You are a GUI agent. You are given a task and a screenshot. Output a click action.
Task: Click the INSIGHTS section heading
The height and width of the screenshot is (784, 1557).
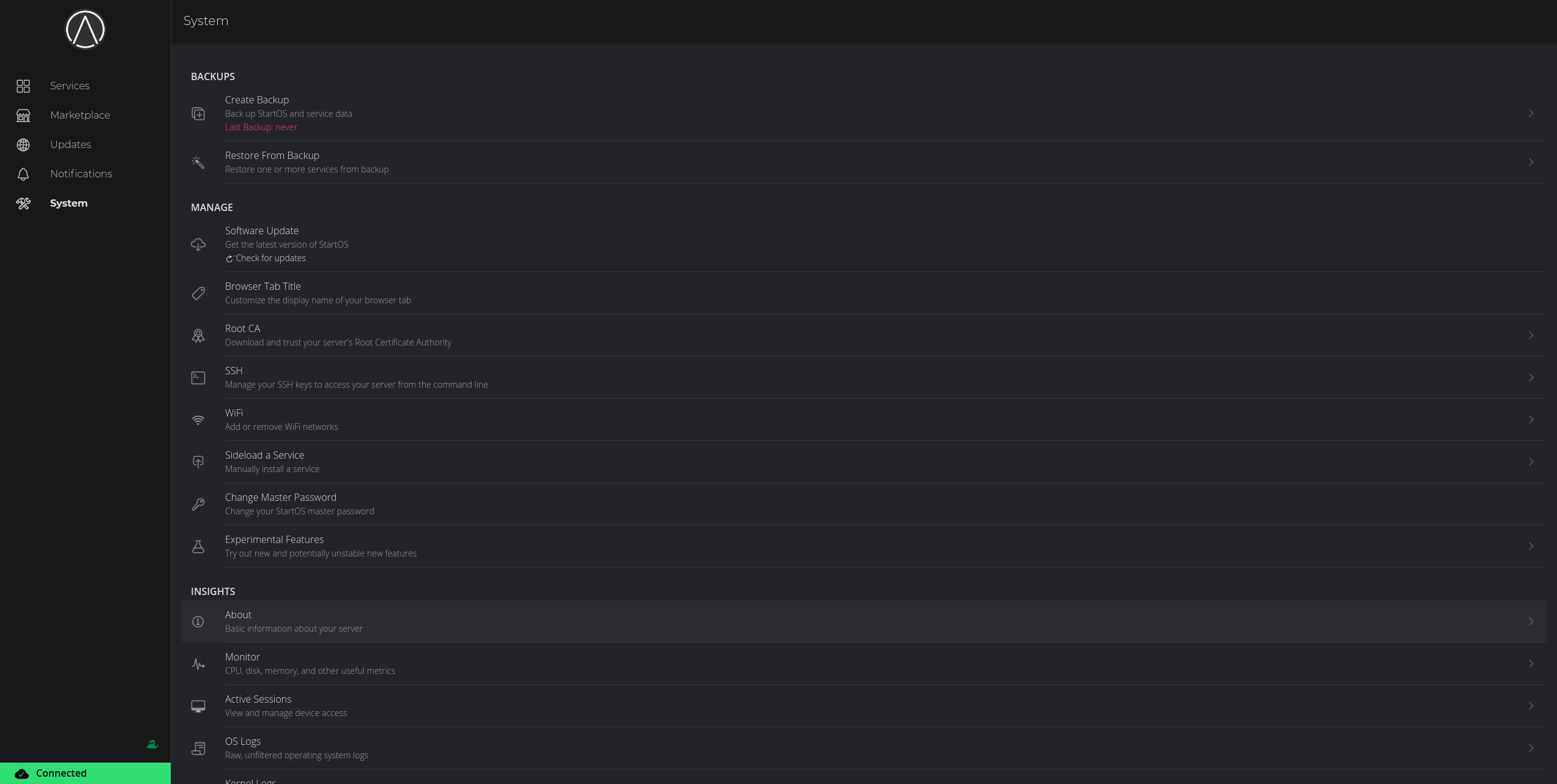[x=213, y=591]
